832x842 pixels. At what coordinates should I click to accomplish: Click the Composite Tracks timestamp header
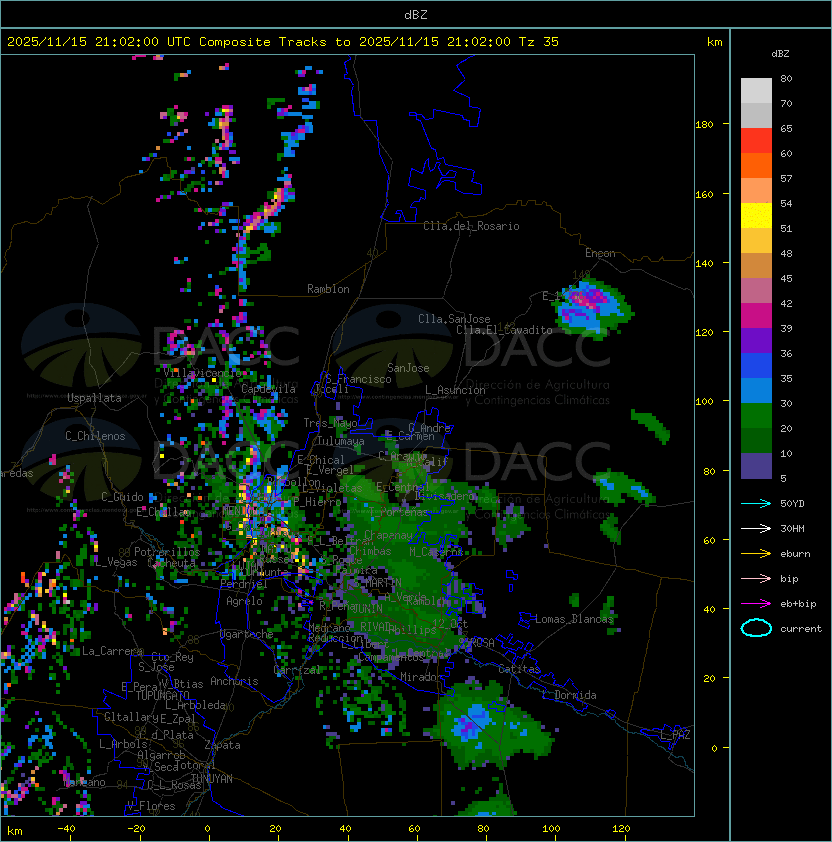click(283, 42)
